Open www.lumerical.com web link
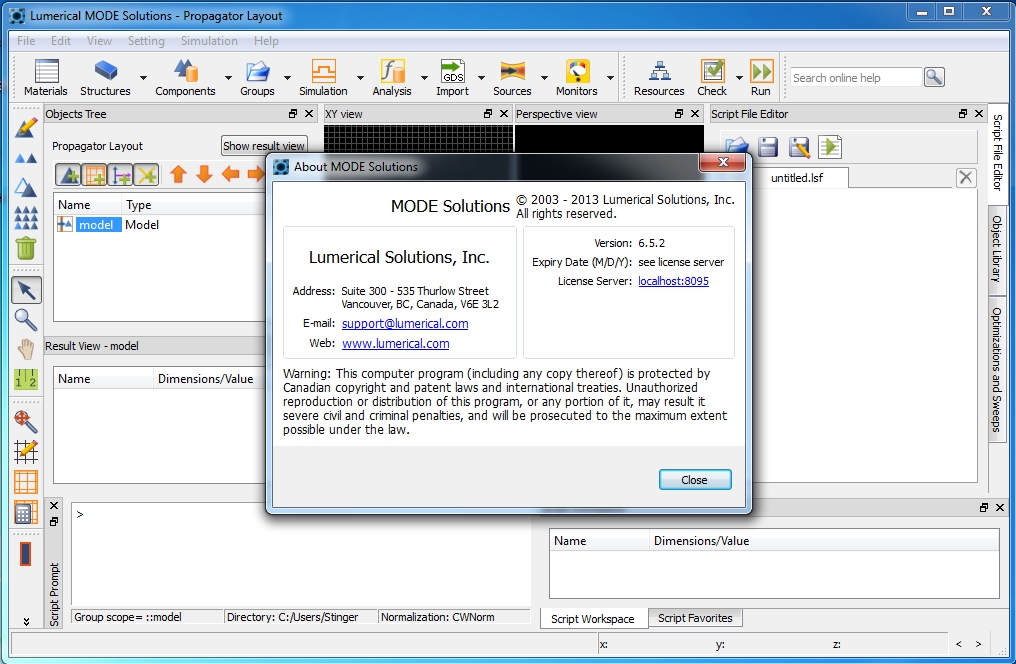This screenshot has width=1016, height=664. pos(395,343)
